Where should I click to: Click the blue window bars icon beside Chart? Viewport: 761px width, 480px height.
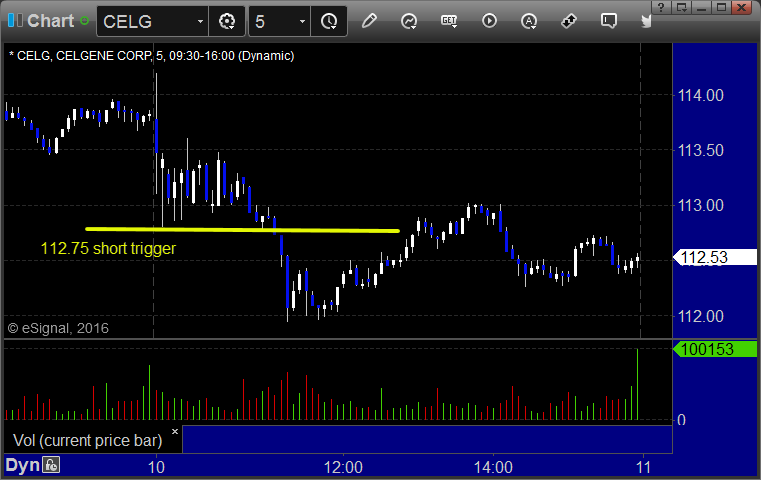(15, 20)
